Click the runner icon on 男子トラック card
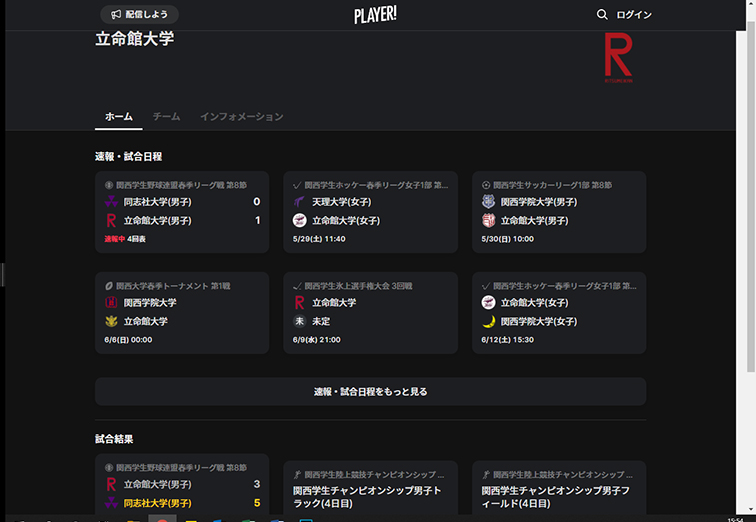The height and width of the screenshot is (522, 756). [297, 475]
